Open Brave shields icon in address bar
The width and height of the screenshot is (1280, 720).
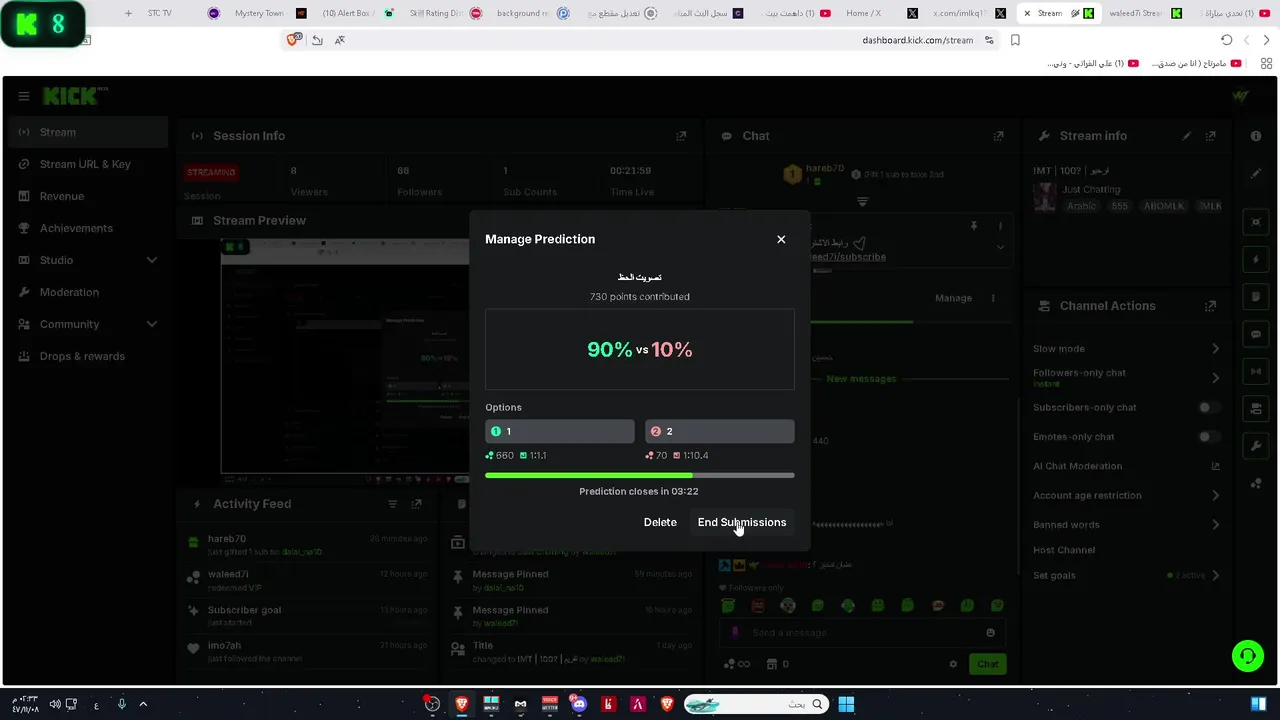pos(293,40)
